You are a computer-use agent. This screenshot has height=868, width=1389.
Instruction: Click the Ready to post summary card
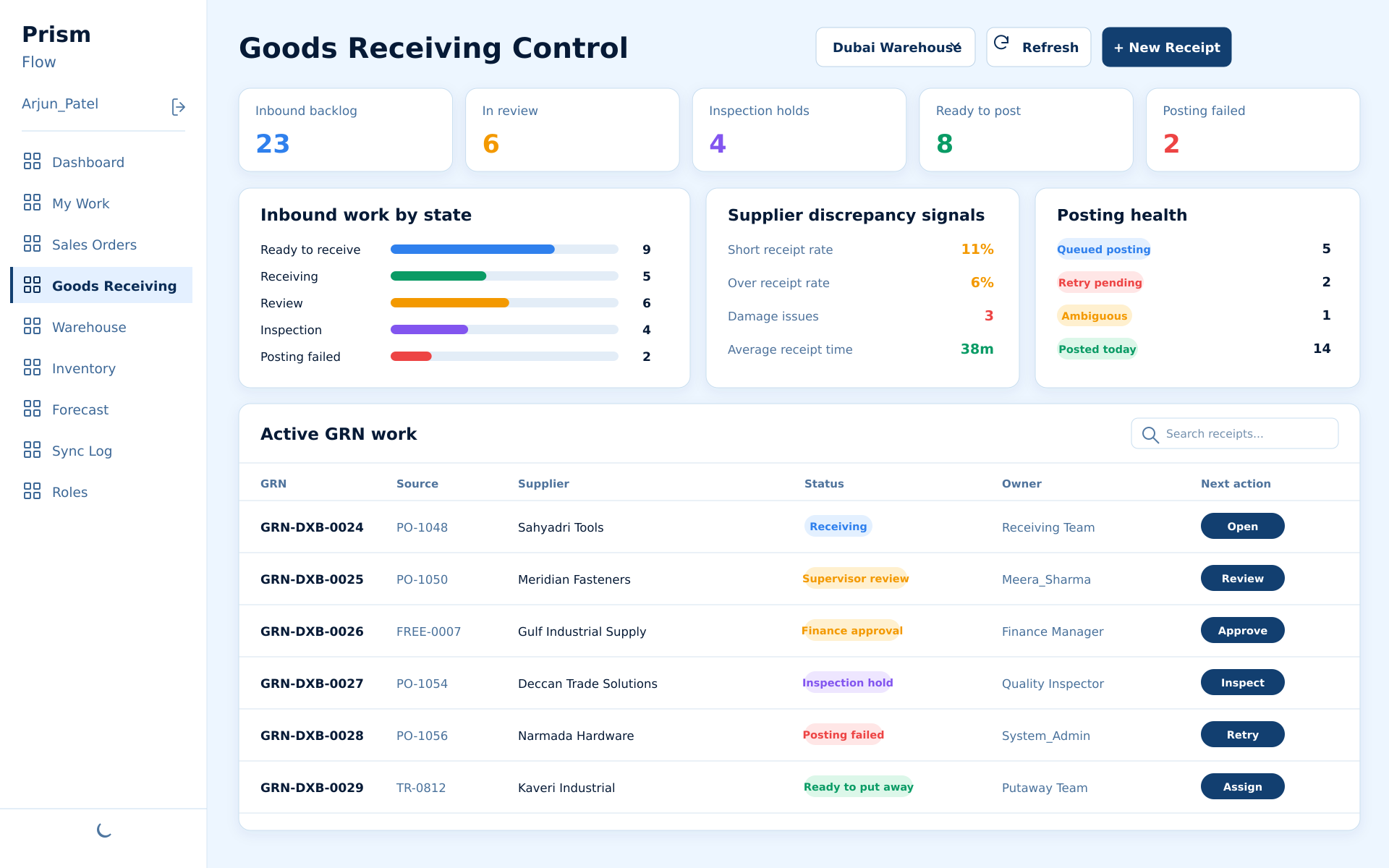(1026, 129)
